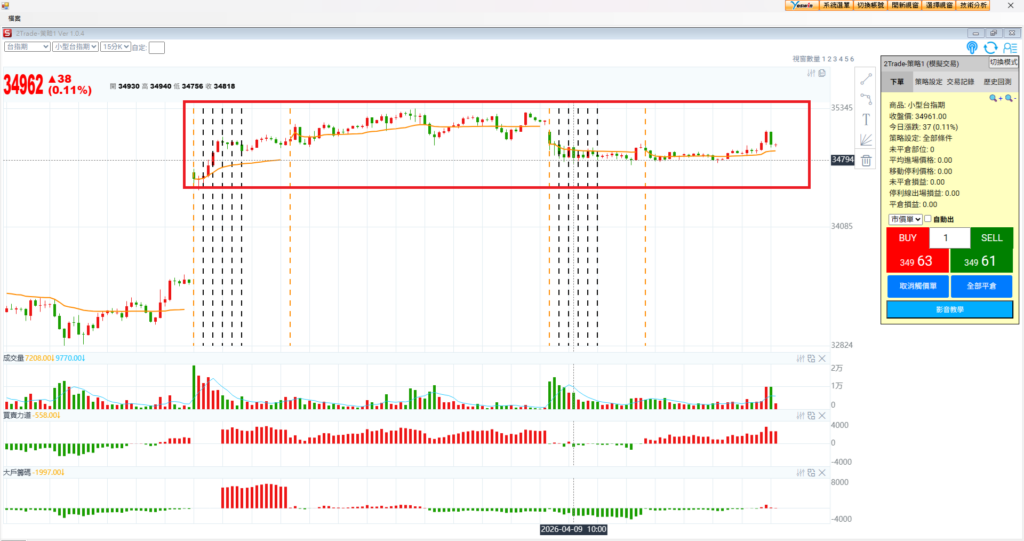Open the 市價單 order type dropdown

click(904, 219)
